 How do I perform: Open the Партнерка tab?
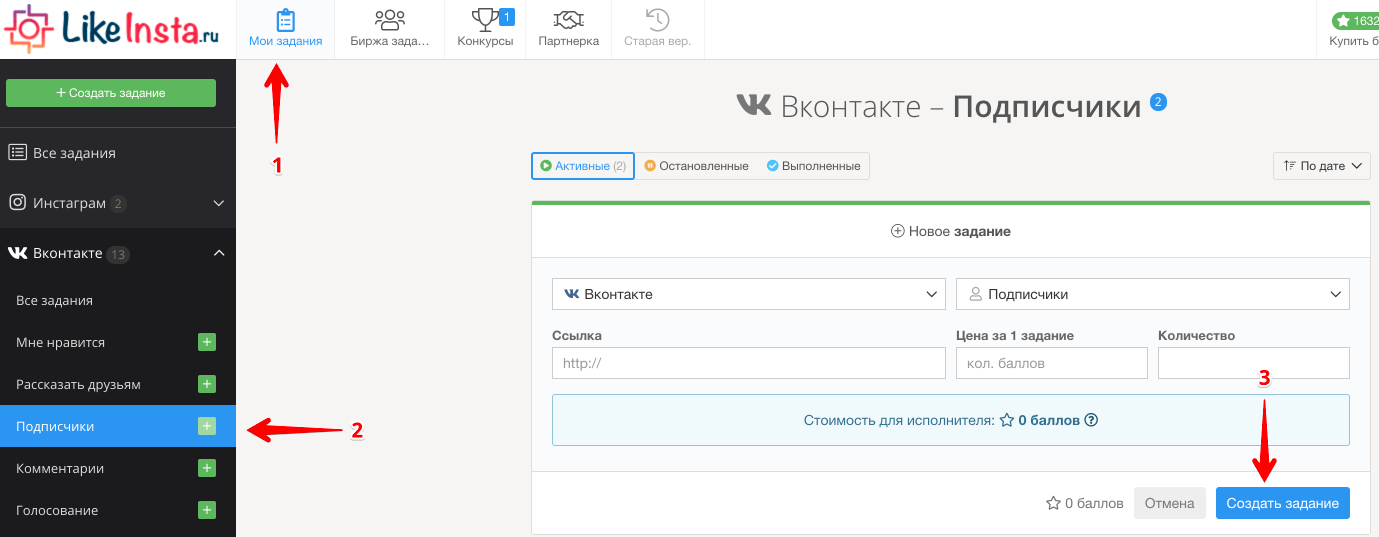(568, 29)
